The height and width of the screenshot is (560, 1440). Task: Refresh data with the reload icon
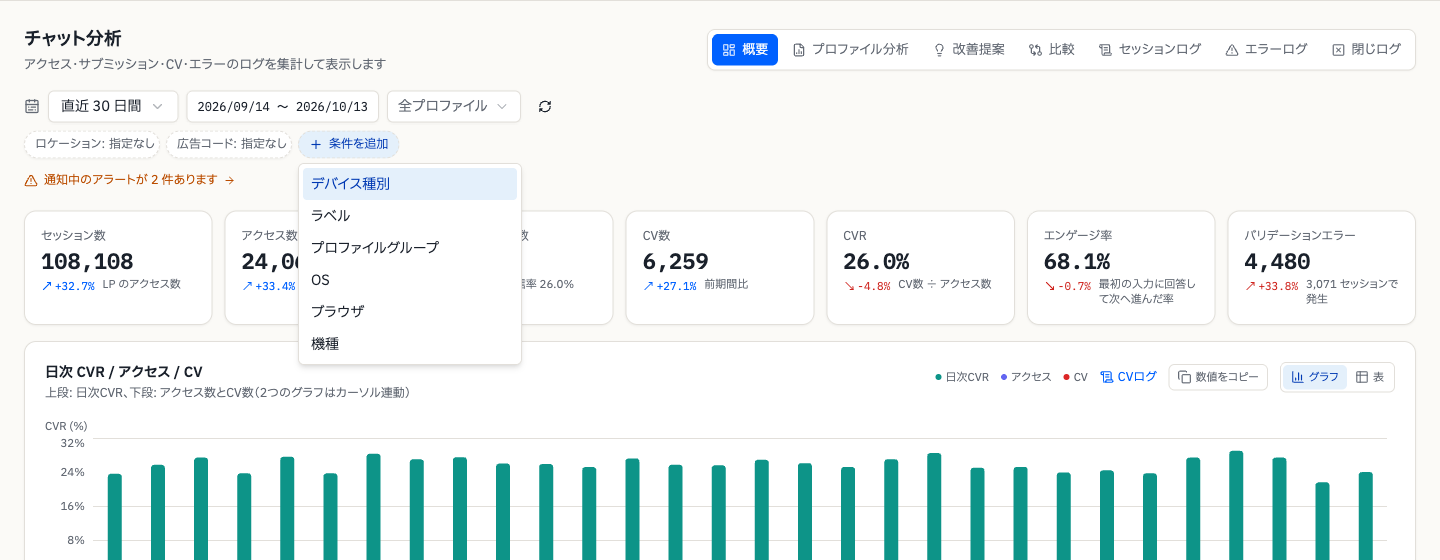point(545,106)
